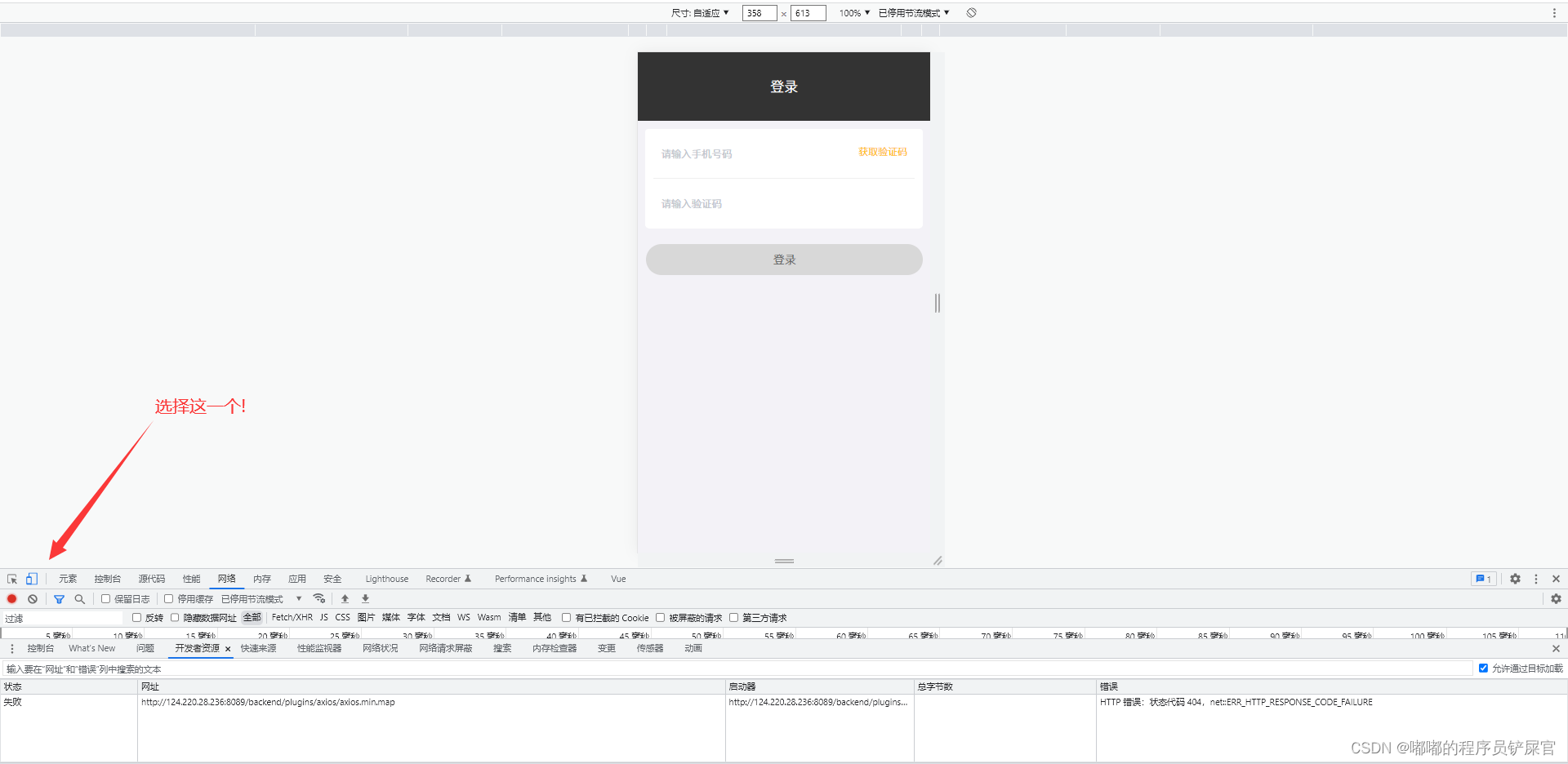The image size is (1568, 764).
Task: Open network panel throttling dropdown
Action: coord(261,598)
